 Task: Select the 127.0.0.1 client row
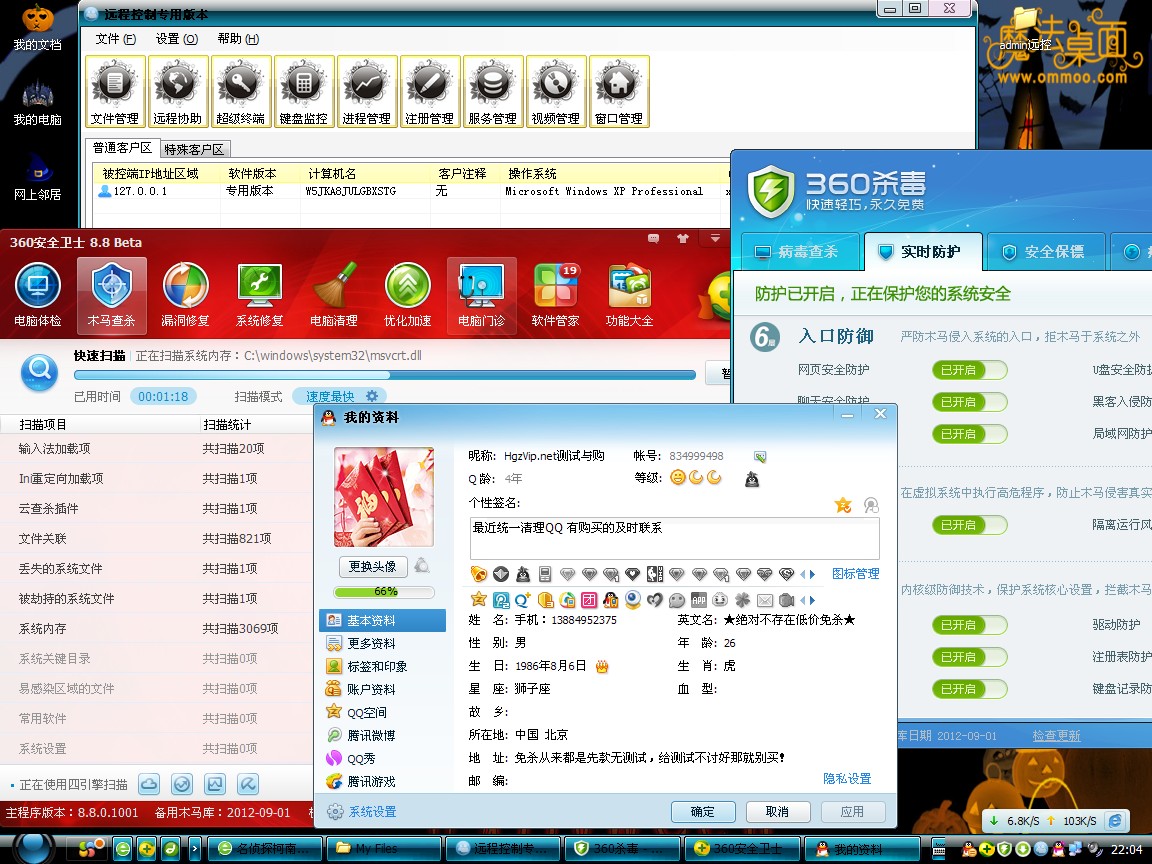pos(411,191)
